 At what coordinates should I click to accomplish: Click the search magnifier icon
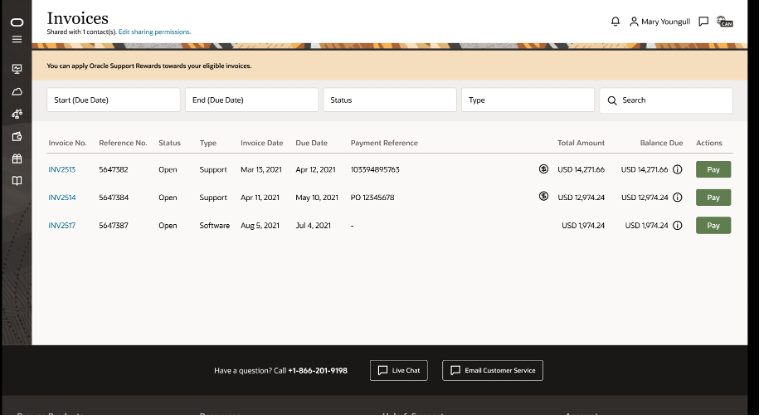(x=612, y=100)
